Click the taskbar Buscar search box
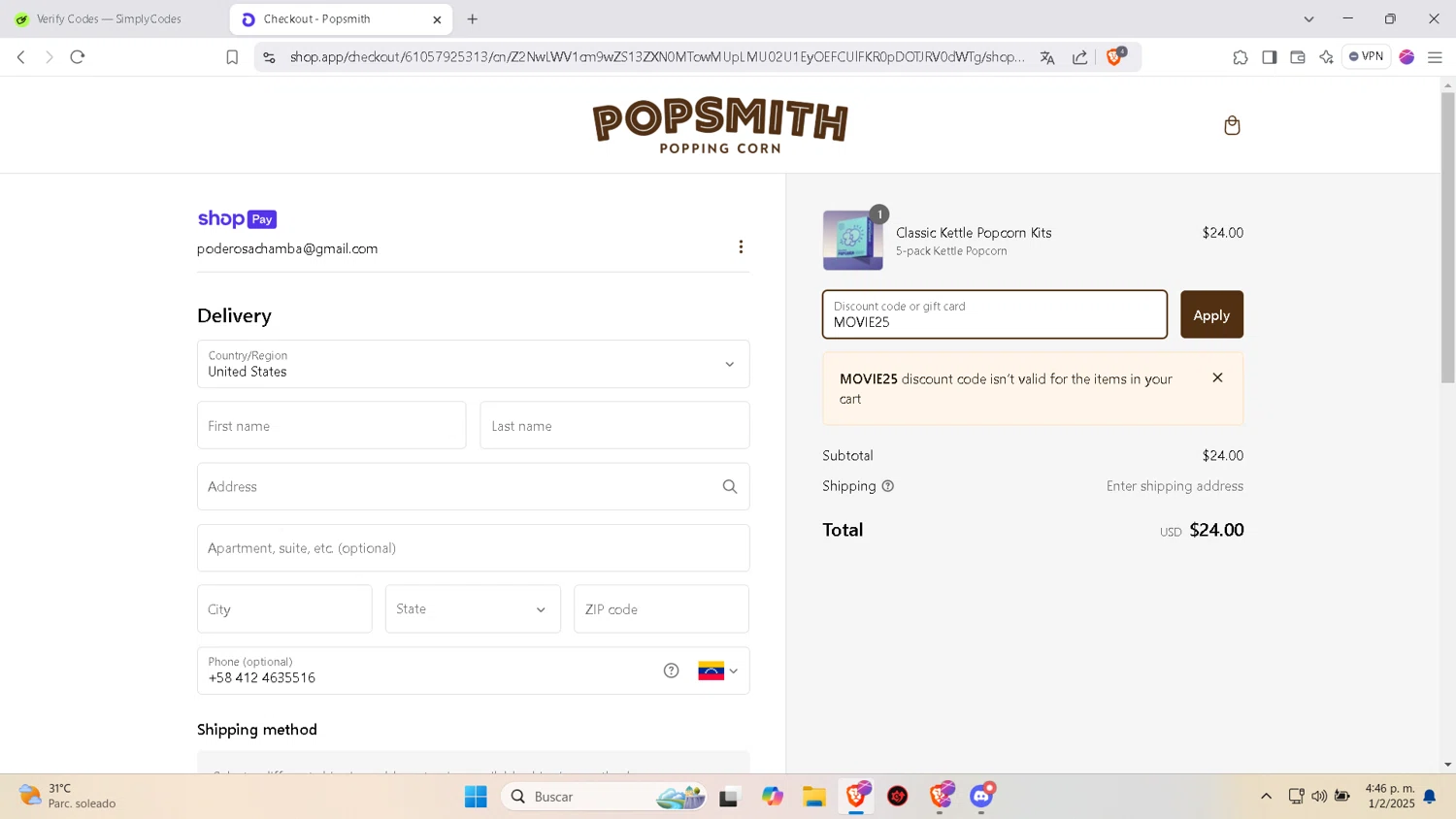The height and width of the screenshot is (819, 1456). tap(603, 797)
